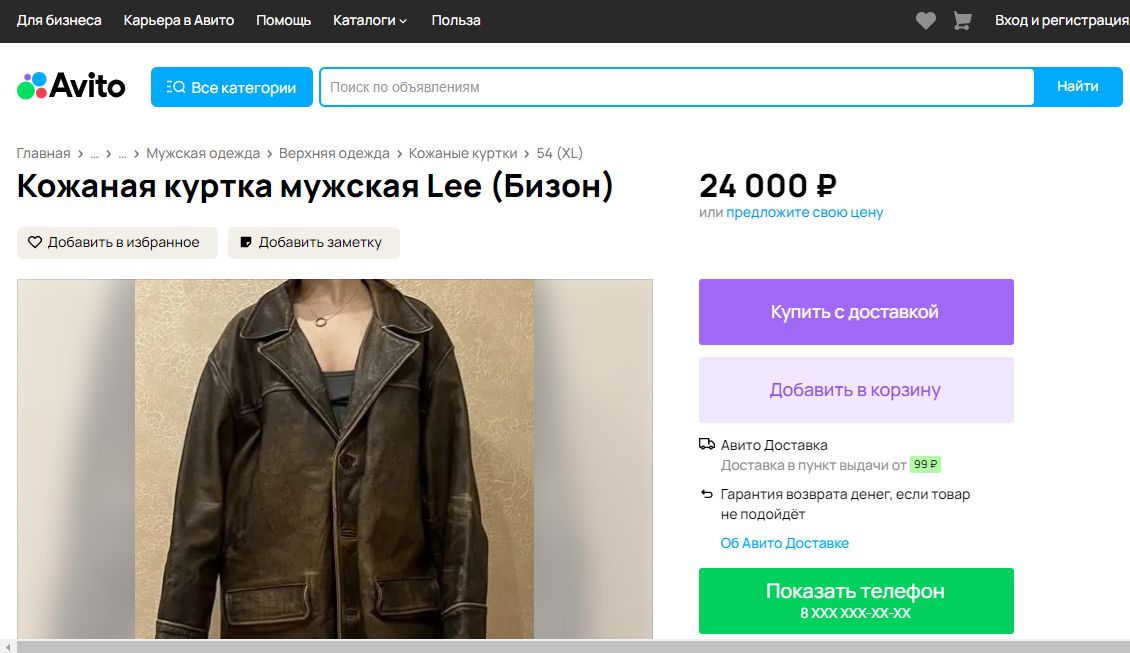The height and width of the screenshot is (653, 1130).
Task: Click Купить с доставкой button
Action: click(x=855, y=312)
